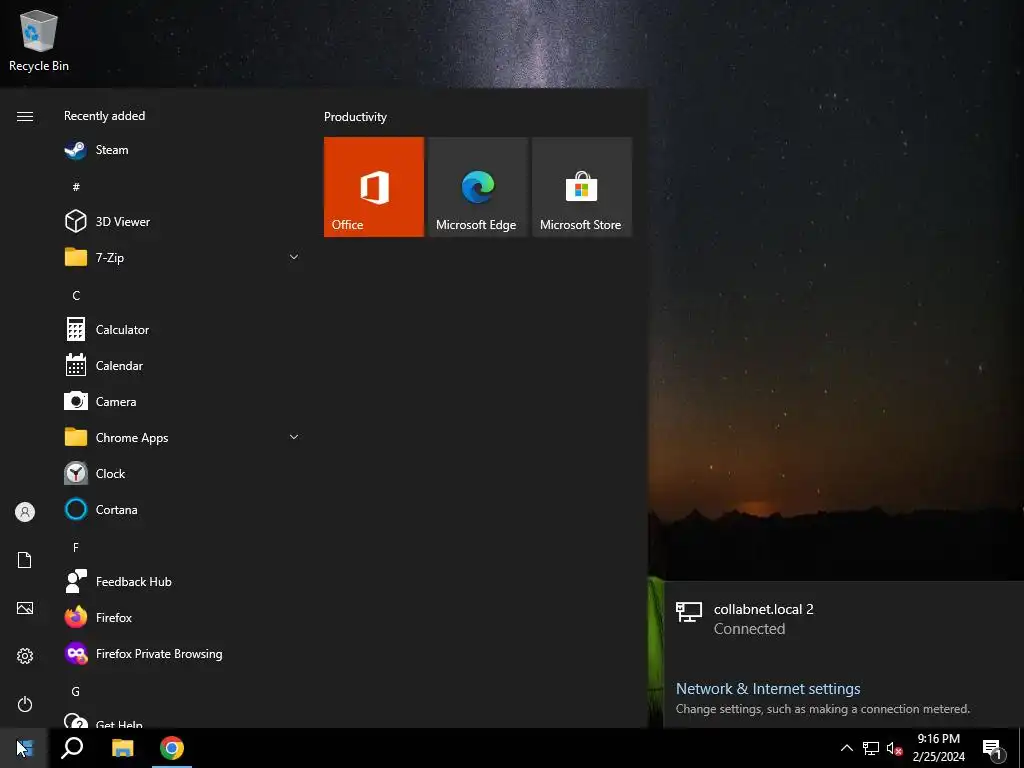Open Calculator app
The width and height of the screenshot is (1024, 768).
(x=183, y=330)
